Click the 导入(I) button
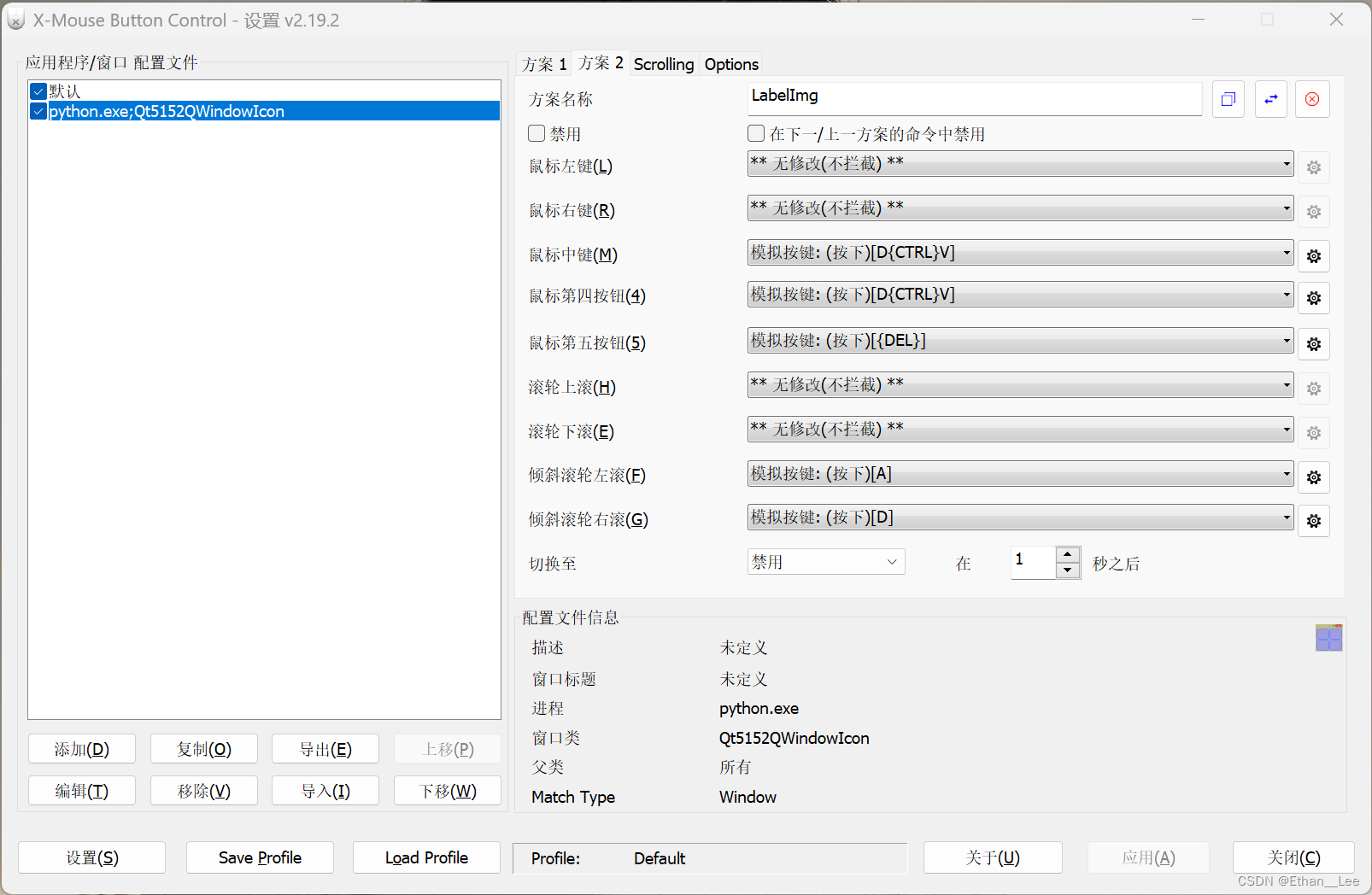Viewport: 1372px width, 895px height. point(325,791)
